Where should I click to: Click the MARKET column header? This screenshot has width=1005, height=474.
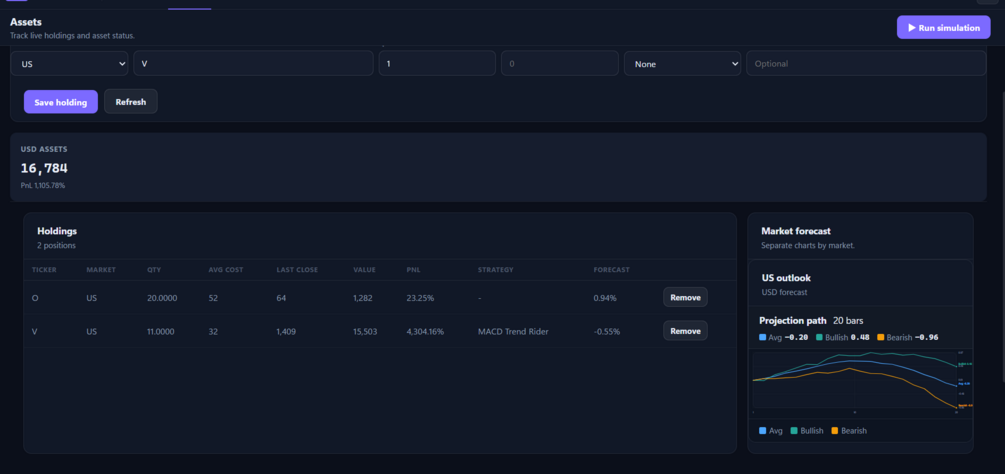(x=101, y=270)
